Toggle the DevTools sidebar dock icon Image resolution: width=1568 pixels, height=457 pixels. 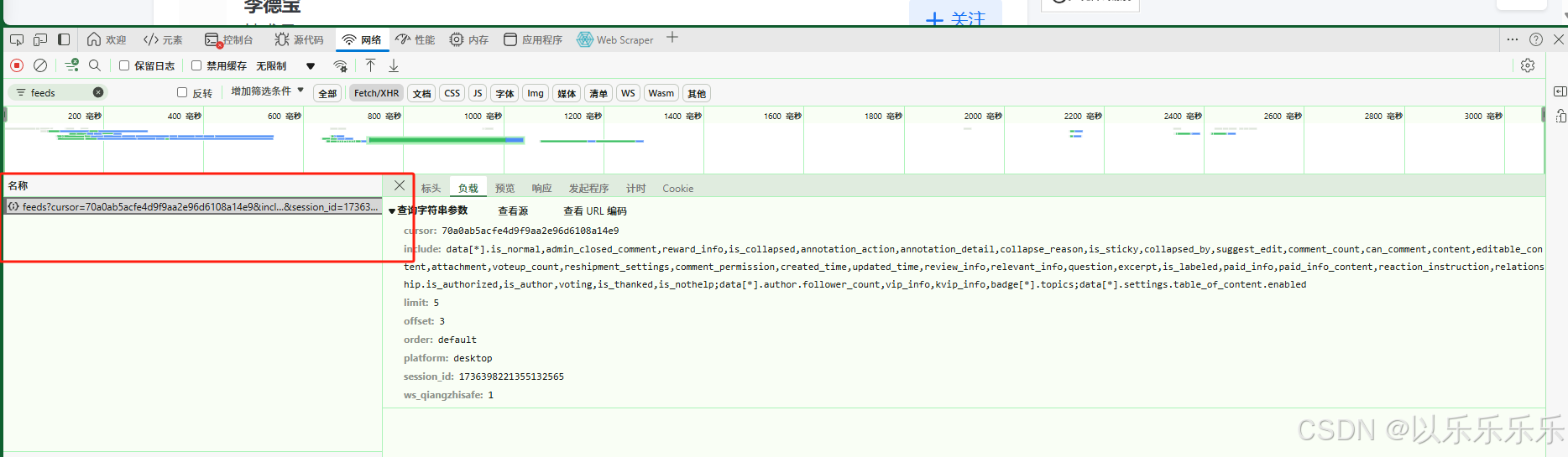(64, 39)
